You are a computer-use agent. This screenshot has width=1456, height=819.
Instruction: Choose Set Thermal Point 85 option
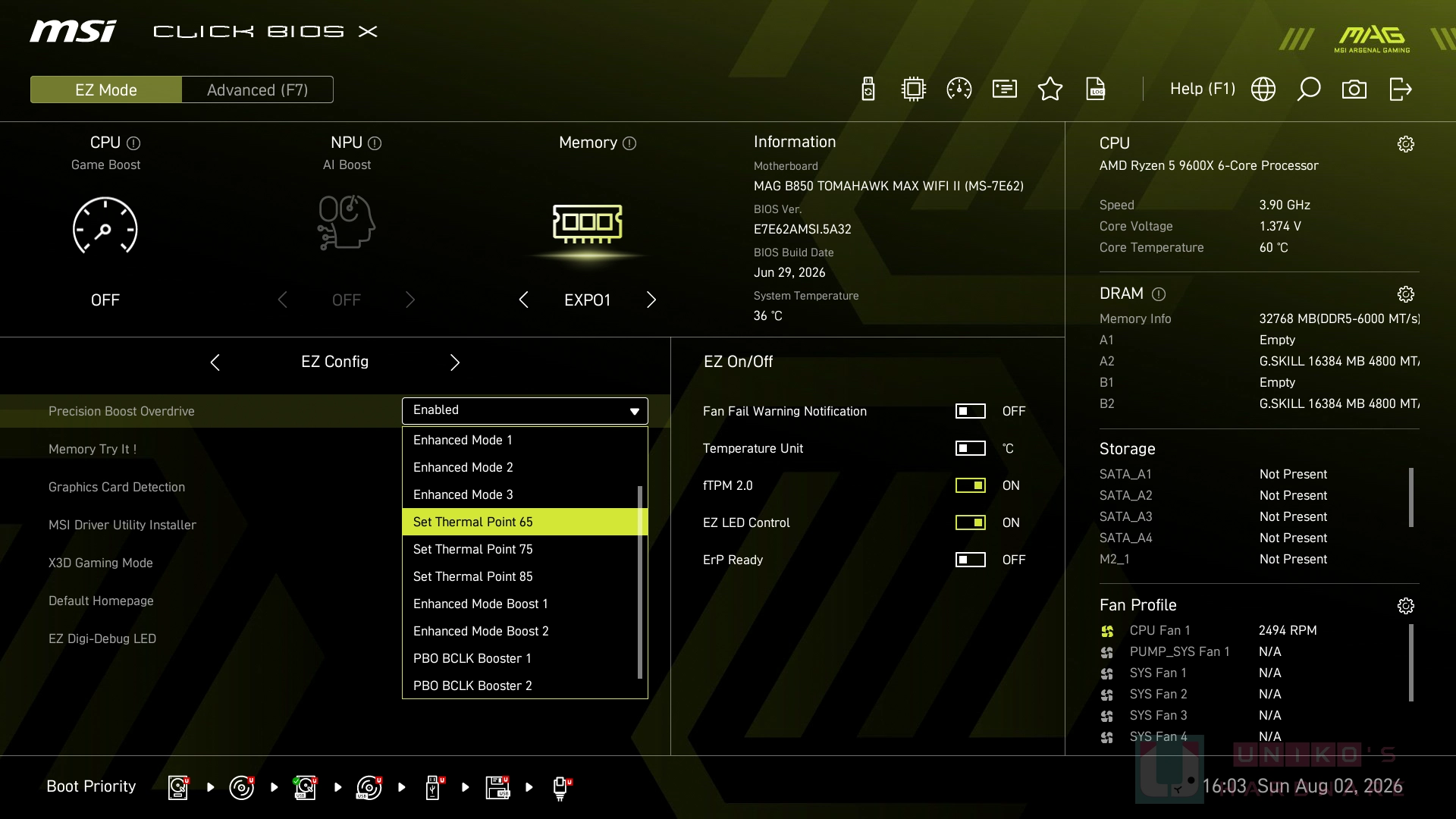(x=520, y=576)
